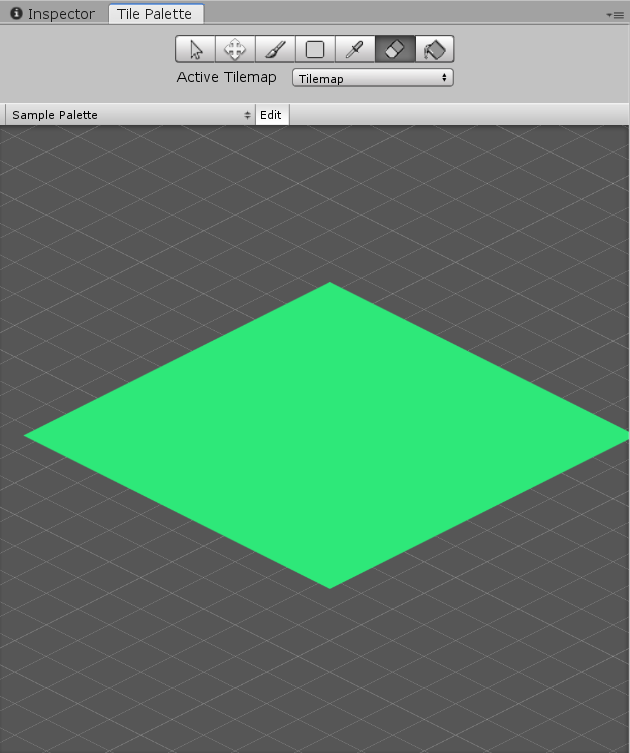Choose the Select (arrow) tool
The image size is (630, 753).
pos(195,49)
